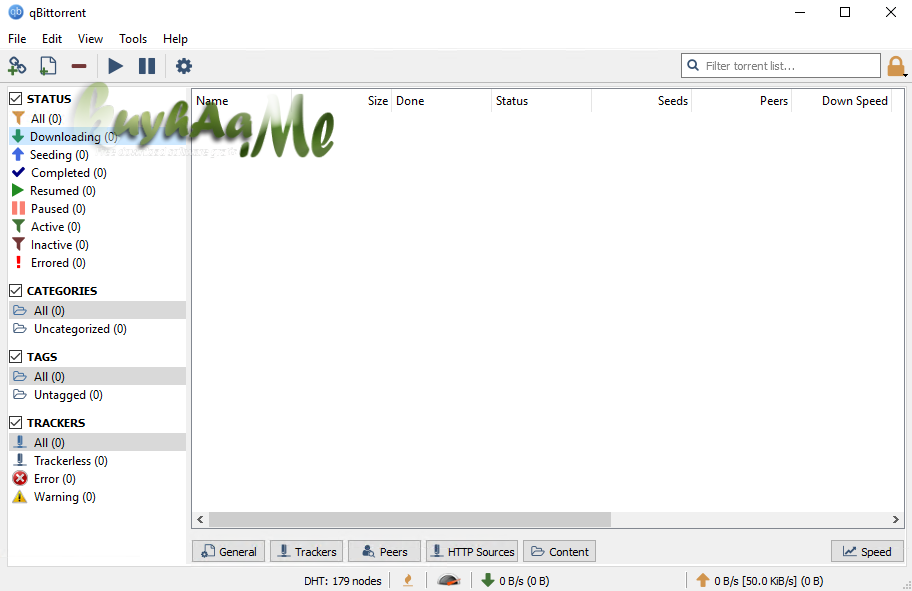The height and width of the screenshot is (591, 912).
Task: Toggle the TRACKERS section checkbox
Action: (16, 422)
